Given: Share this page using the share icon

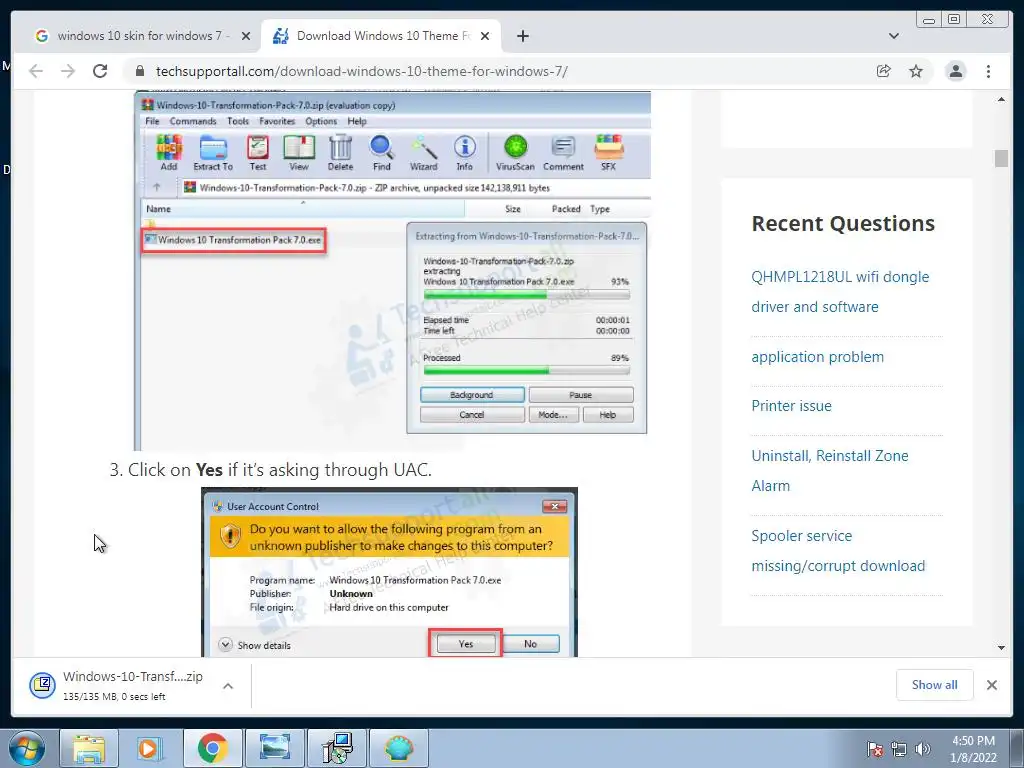Looking at the screenshot, I should click(884, 71).
